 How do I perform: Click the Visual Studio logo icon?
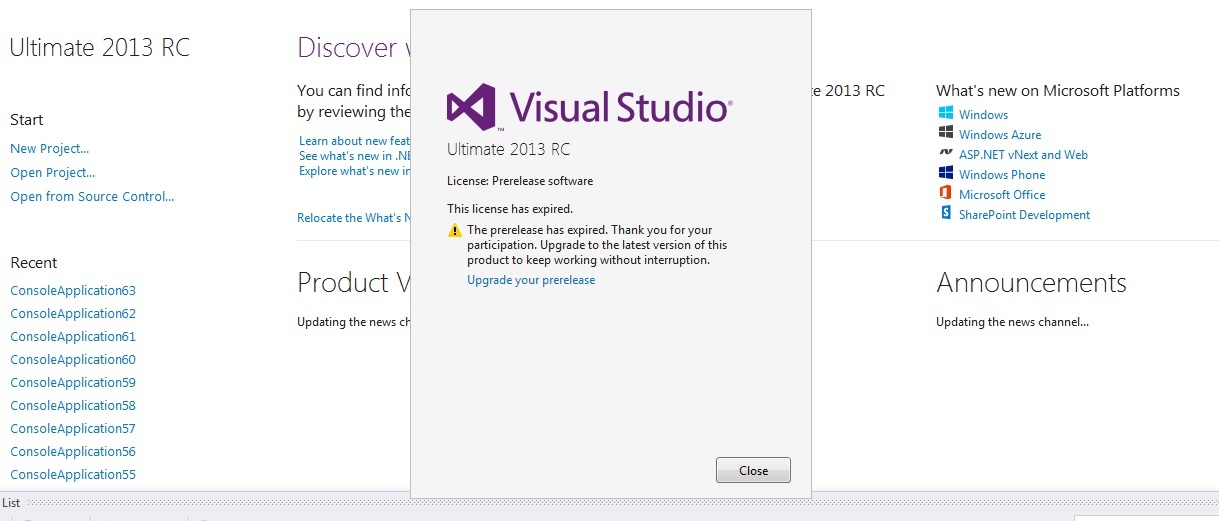pos(471,107)
